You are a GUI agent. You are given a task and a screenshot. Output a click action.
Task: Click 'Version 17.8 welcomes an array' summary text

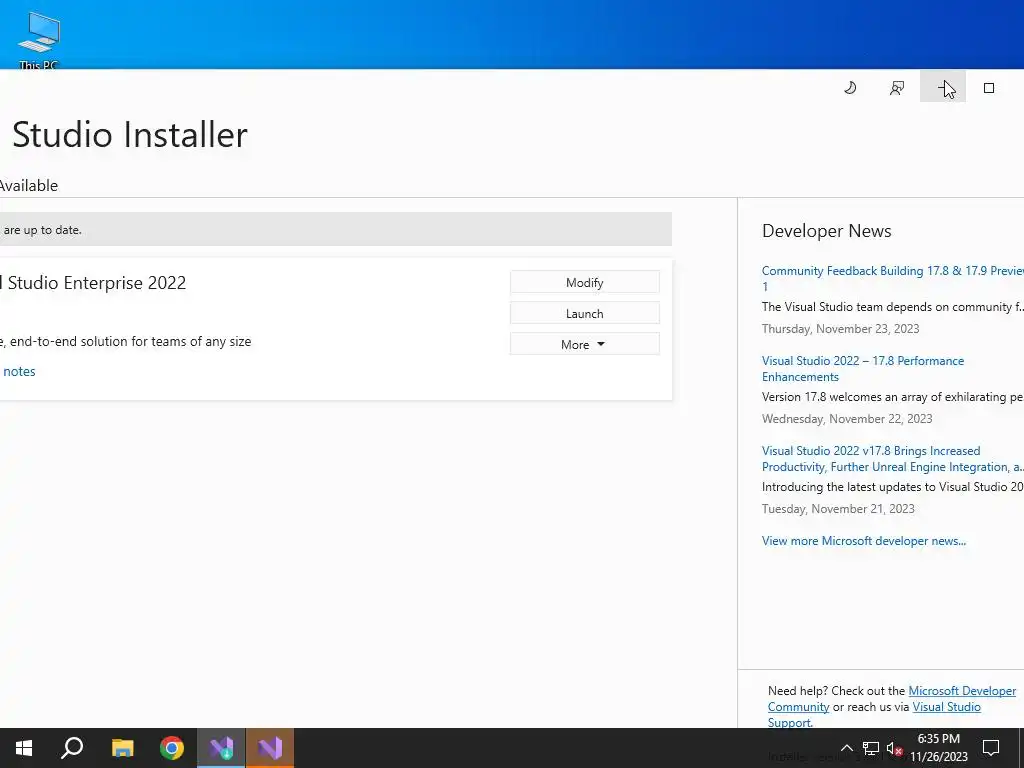coord(892,396)
